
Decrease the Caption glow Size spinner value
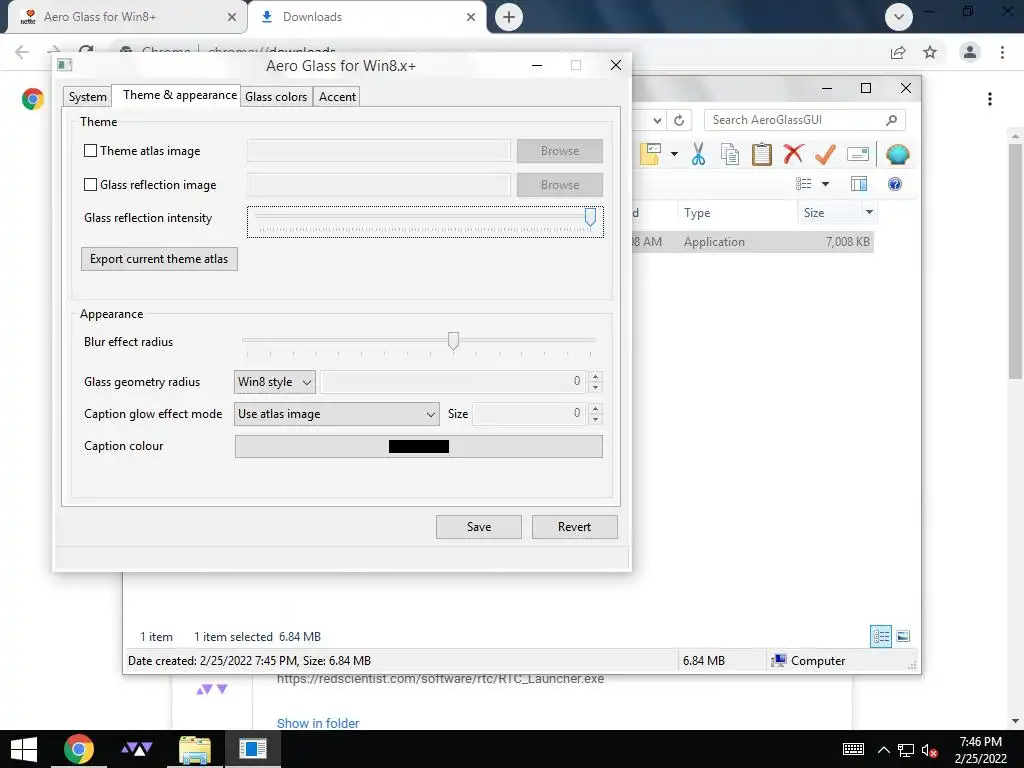595,419
